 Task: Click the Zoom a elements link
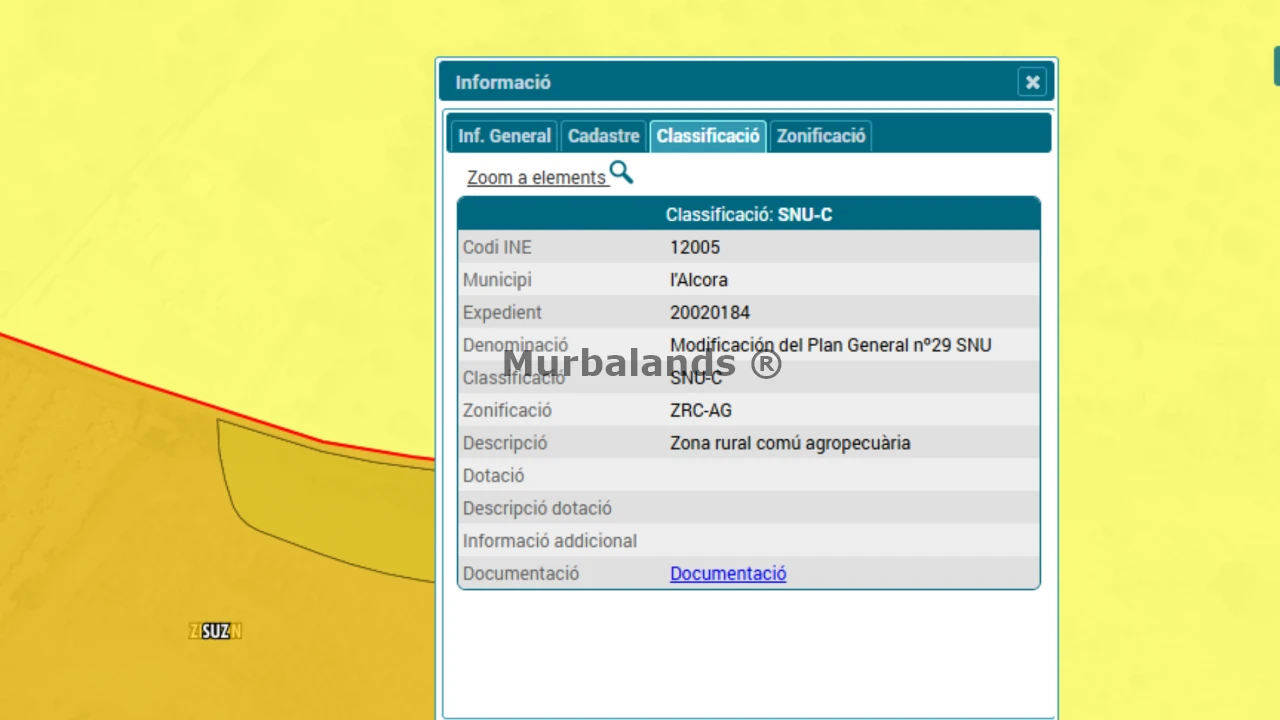coord(537,177)
